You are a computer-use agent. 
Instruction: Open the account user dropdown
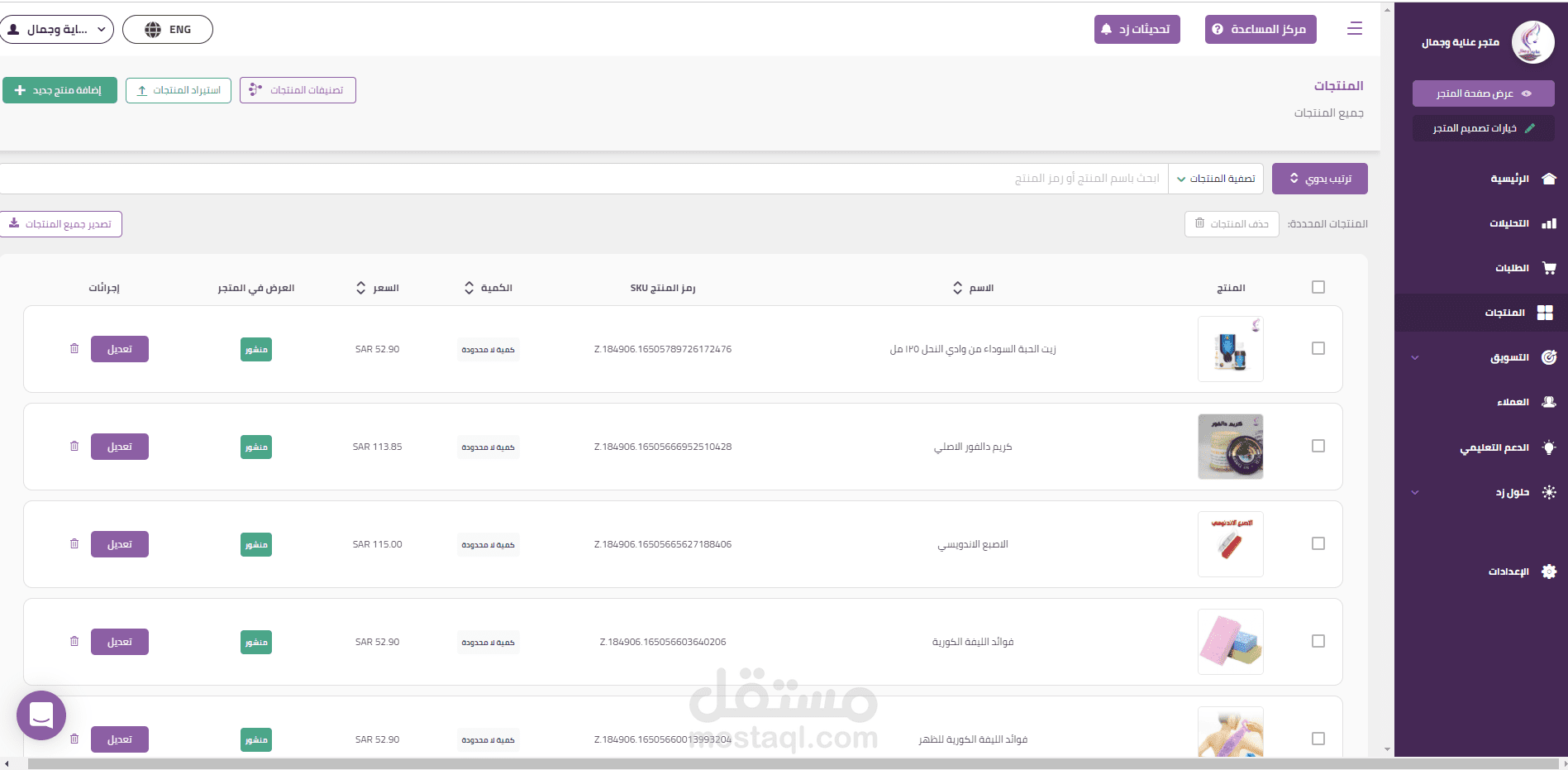[x=57, y=30]
